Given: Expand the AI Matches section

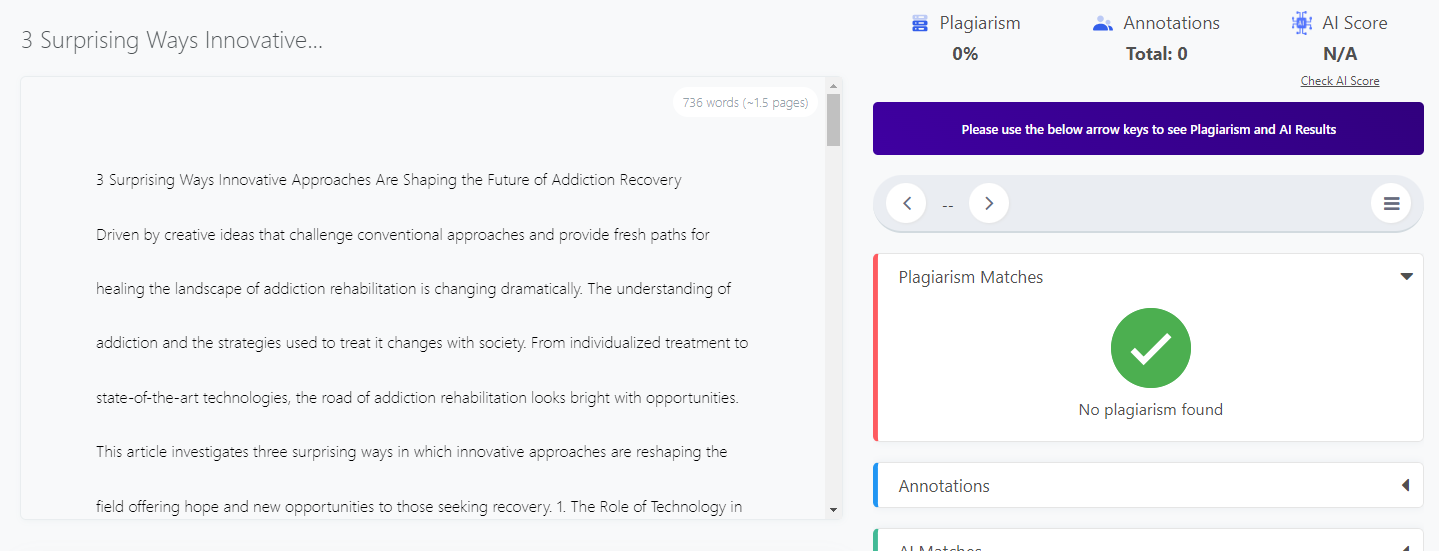Looking at the screenshot, I should coord(1148,541).
